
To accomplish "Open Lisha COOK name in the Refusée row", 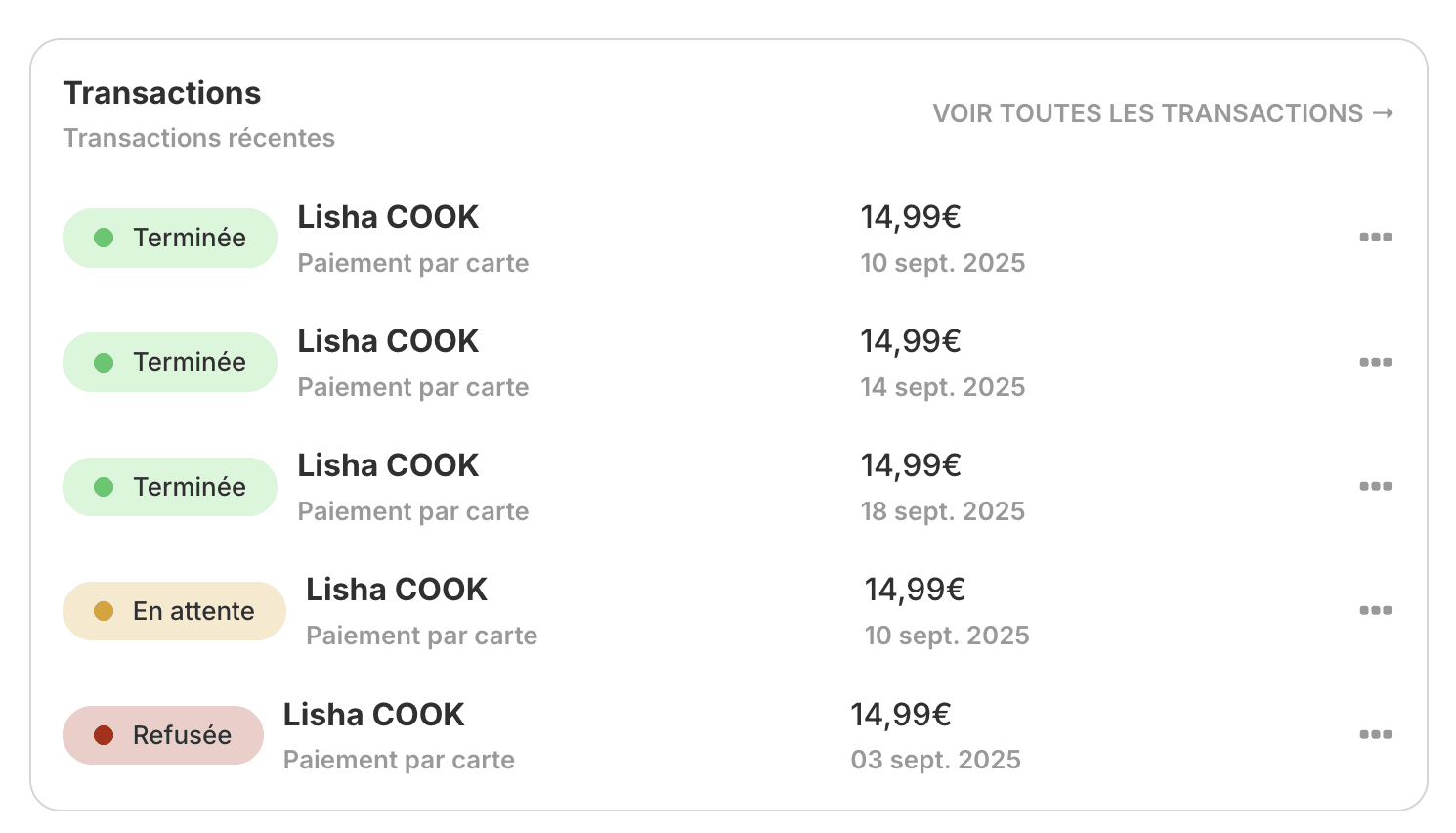I will click(x=373, y=715).
